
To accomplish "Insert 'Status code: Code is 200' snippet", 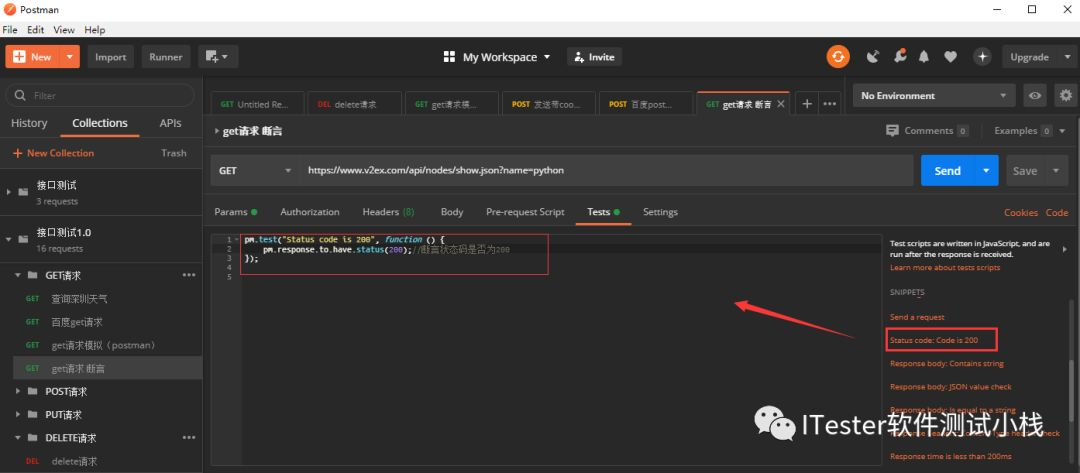I will (x=934, y=340).
